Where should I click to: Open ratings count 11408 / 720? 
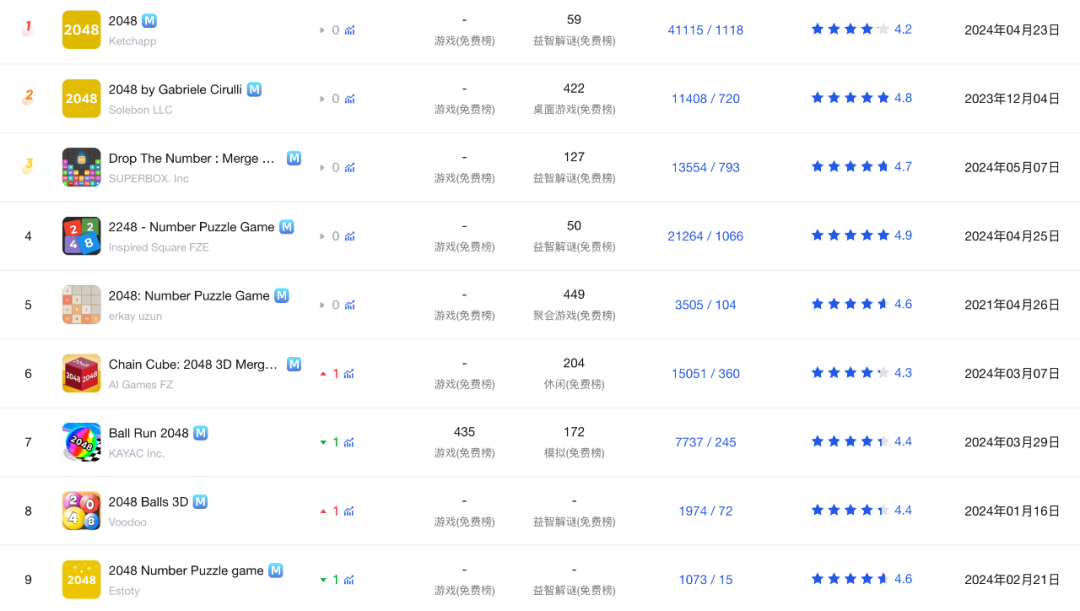(705, 99)
